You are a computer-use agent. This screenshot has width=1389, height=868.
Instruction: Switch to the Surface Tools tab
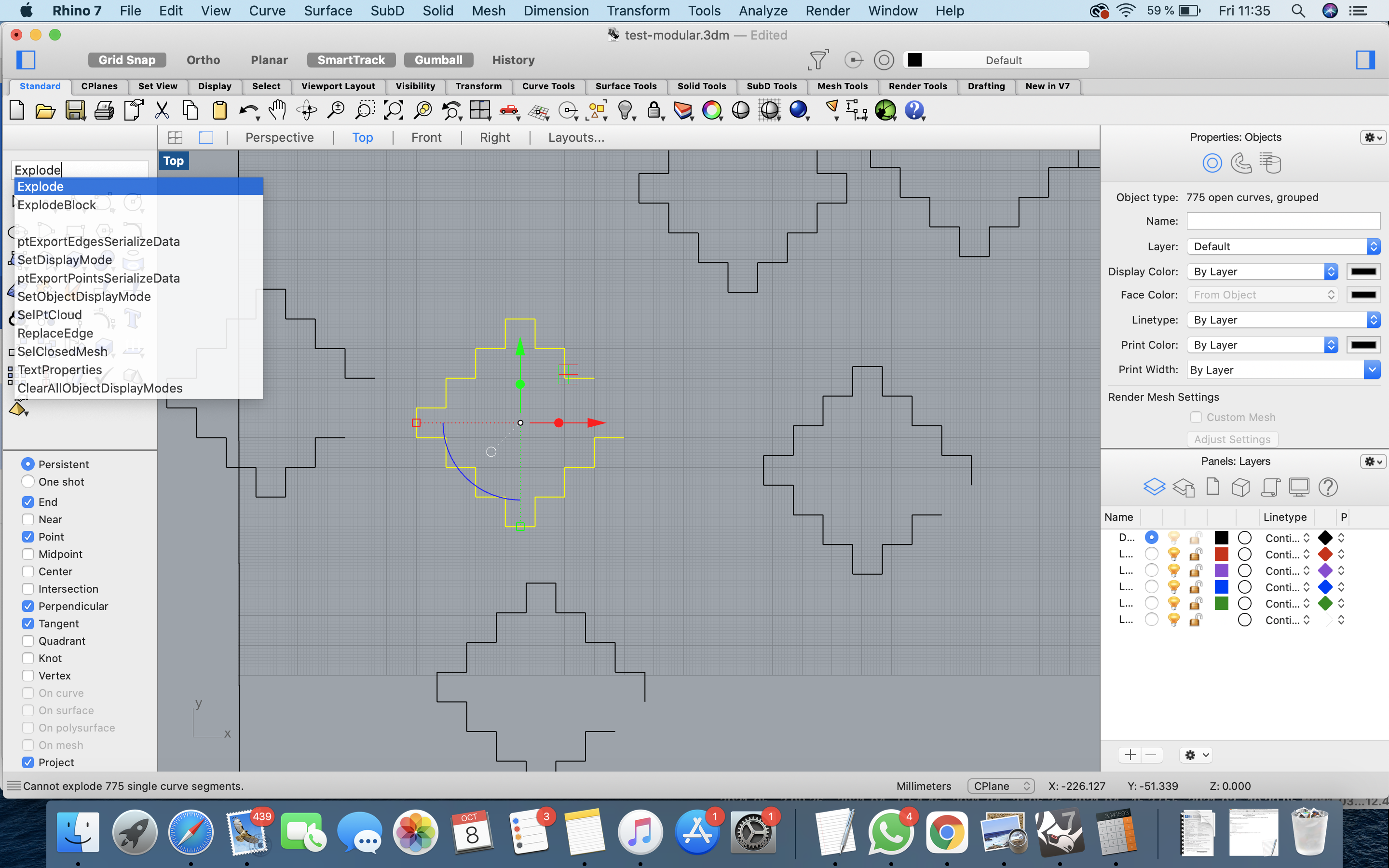pyautogui.click(x=626, y=86)
